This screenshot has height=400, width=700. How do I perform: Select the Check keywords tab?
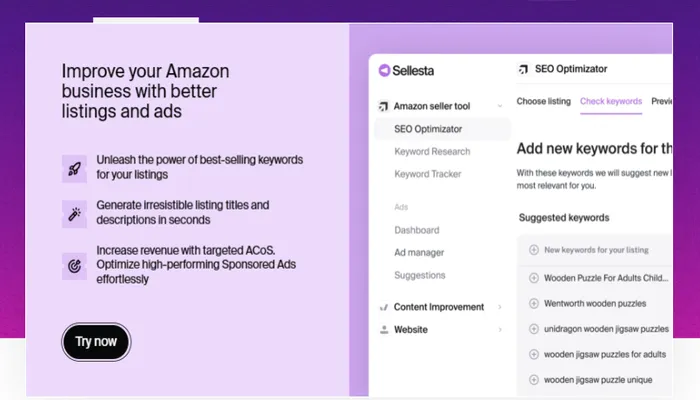pos(611,101)
